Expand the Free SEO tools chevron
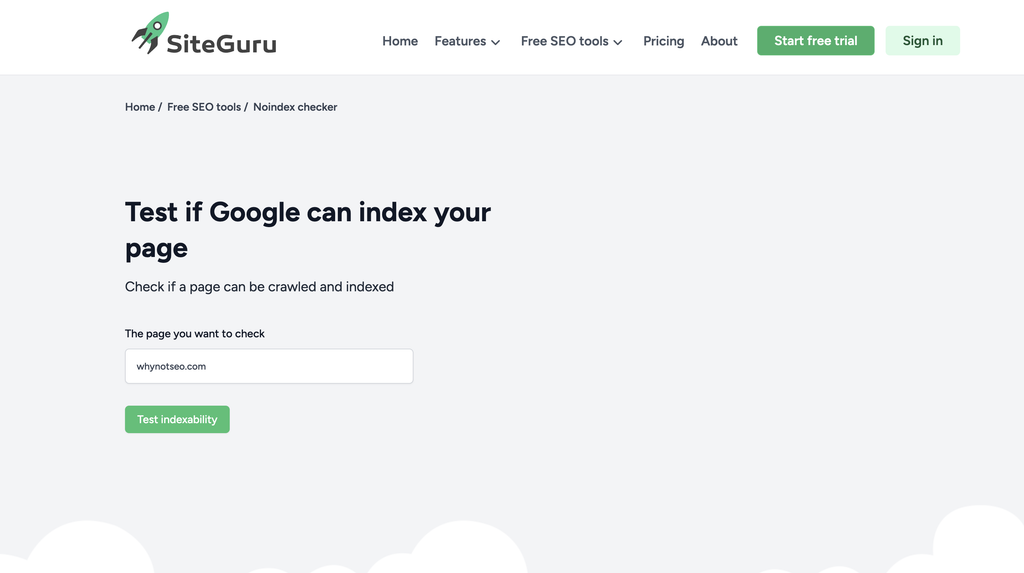 [618, 42]
